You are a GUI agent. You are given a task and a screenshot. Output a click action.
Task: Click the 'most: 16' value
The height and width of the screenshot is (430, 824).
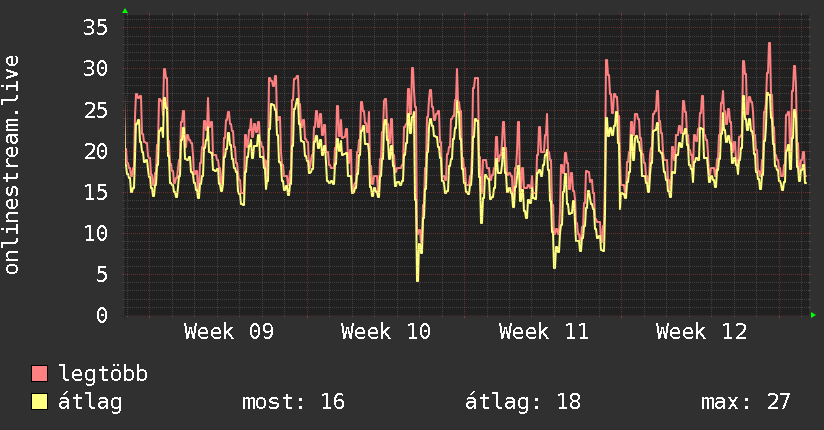click(293, 402)
